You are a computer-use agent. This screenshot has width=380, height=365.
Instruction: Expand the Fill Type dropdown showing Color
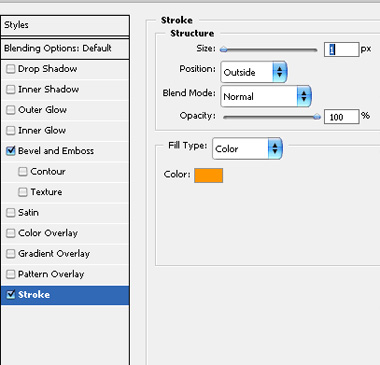tap(247, 148)
